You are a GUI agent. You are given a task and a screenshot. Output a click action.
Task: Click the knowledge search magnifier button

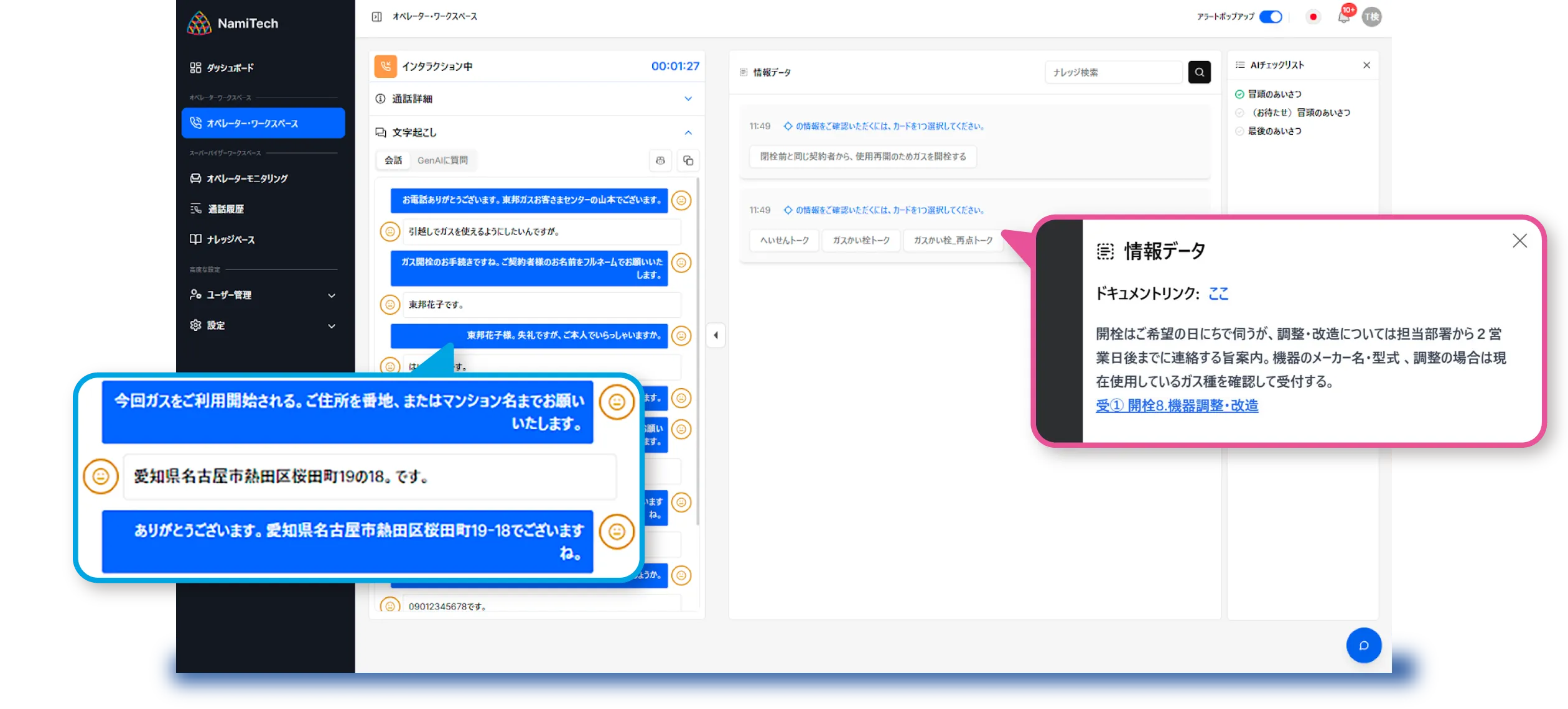1199,72
